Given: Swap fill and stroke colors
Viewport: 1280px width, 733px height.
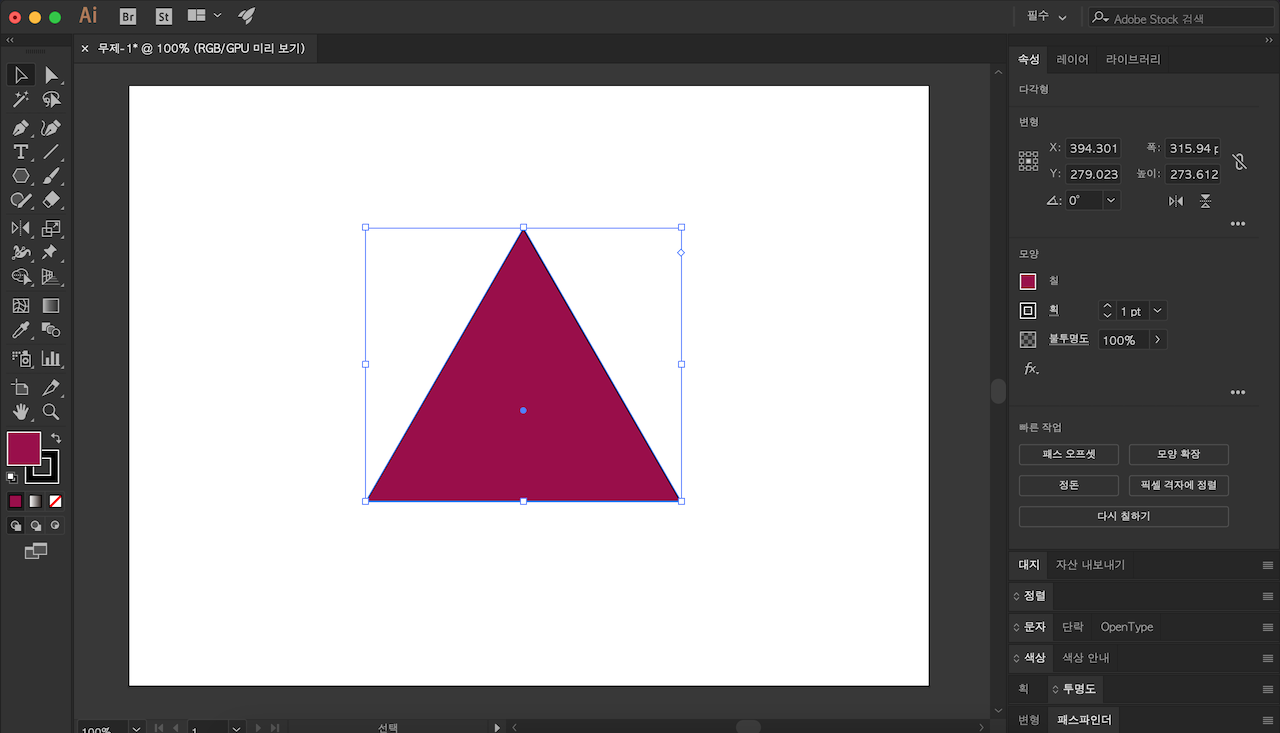Looking at the screenshot, I should click(x=56, y=438).
